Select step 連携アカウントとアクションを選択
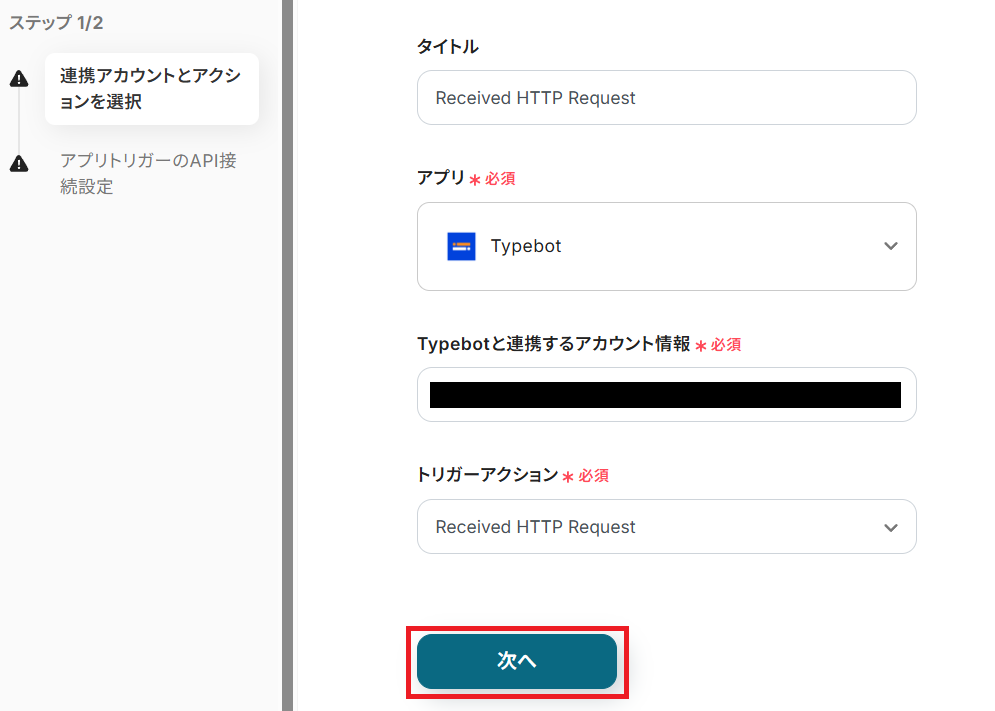The height and width of the screenshot is (711, 995). (x=151, y=89)
